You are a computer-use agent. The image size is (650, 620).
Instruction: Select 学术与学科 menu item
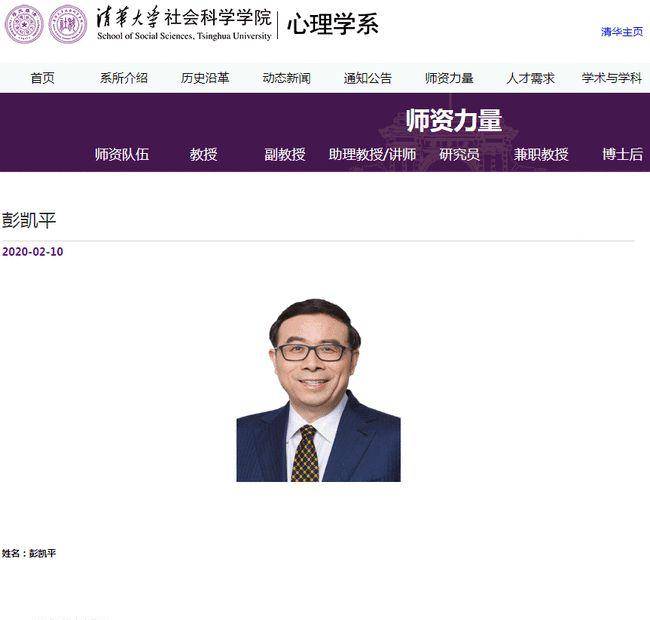pyautogui.click(x=612, y=78)
